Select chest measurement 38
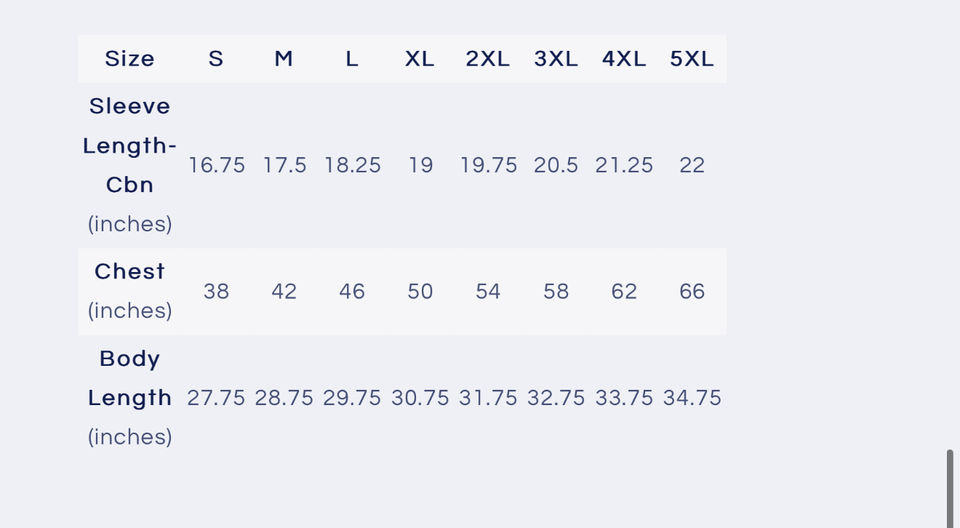Image resolution: width=960 pixels, height=528 pixels. (216, 292)
